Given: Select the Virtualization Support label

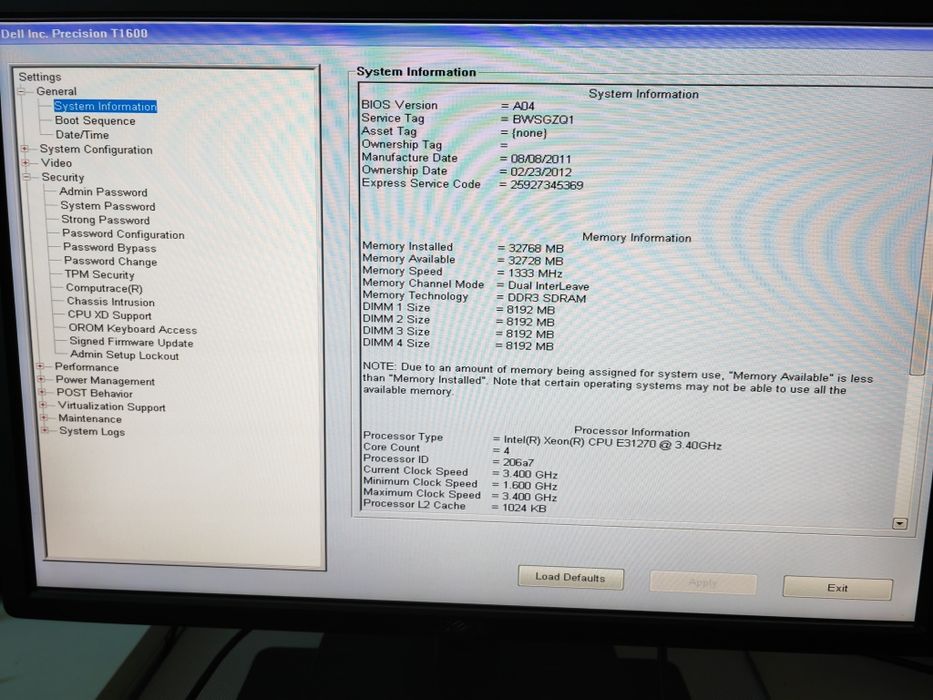Looking at the screenshot, I should coord(112,407).
